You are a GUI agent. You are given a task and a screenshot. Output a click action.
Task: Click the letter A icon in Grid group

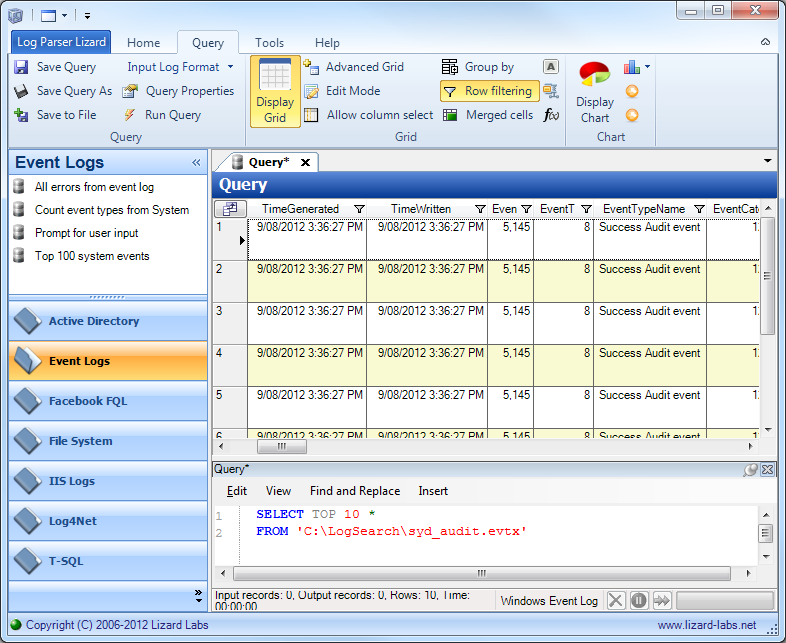coord(551,67)
